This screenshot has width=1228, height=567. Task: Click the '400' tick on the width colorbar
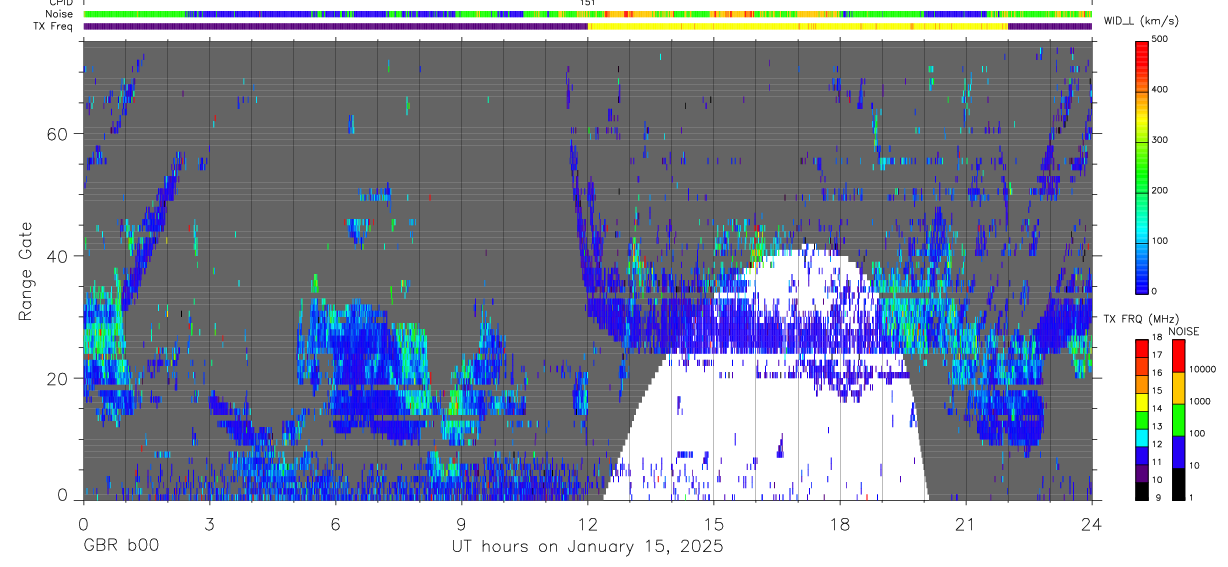1161,91
